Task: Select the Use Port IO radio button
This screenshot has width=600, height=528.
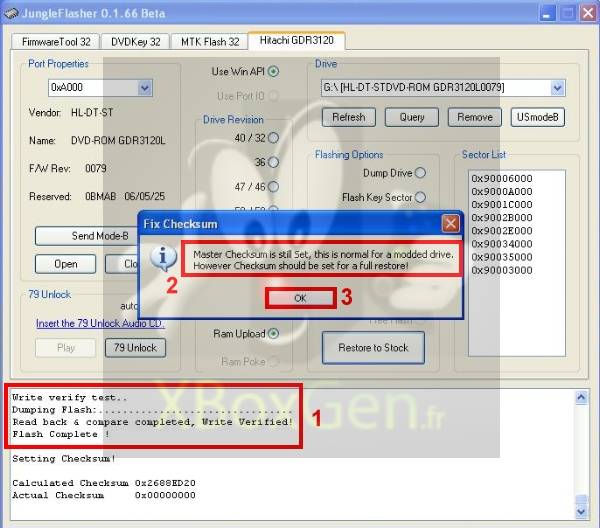Action: (273, 96)
